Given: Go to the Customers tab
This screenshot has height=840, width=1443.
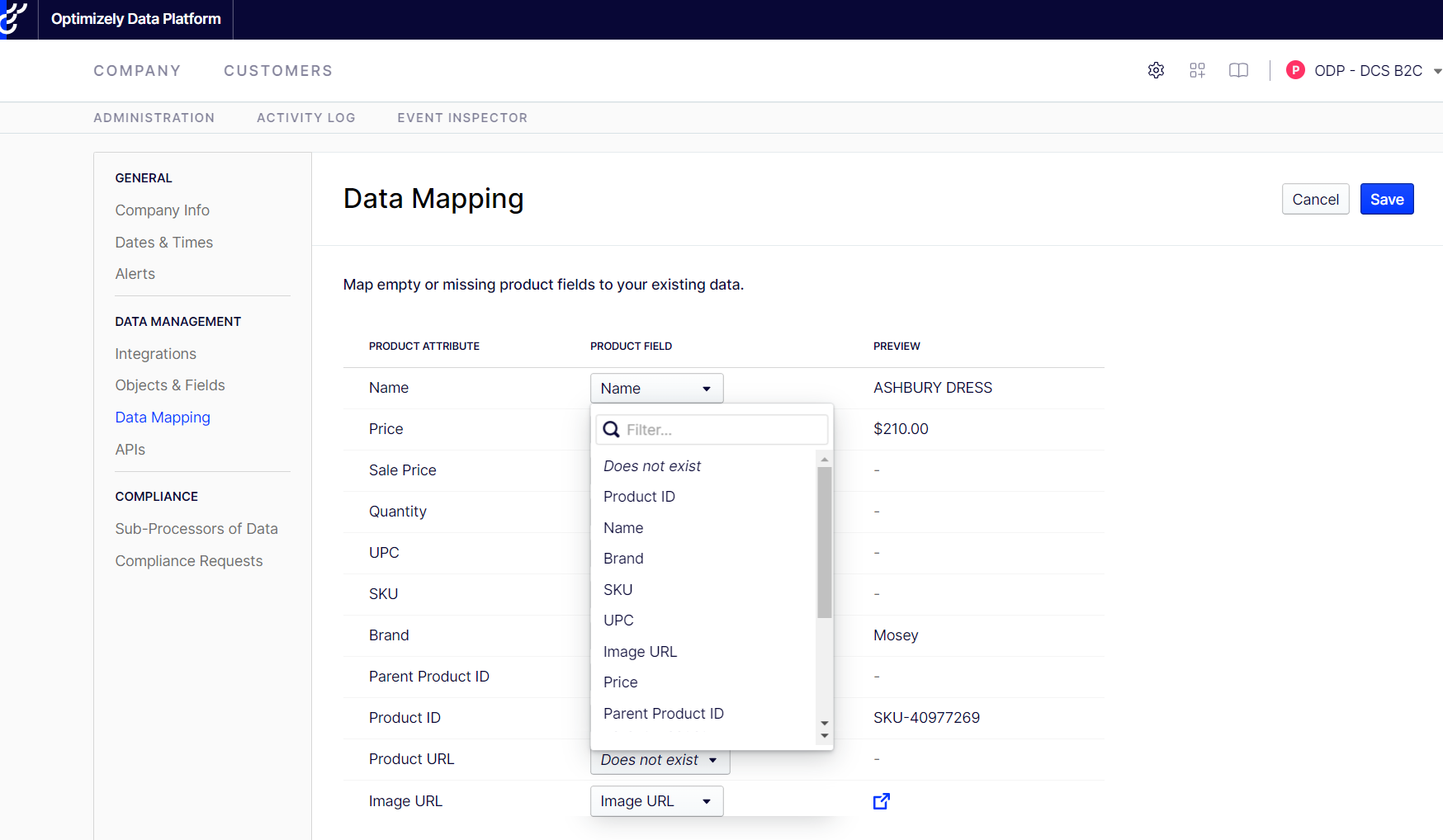Looking at the screenshot, I should pyautogui.click(x=277, y=71).
